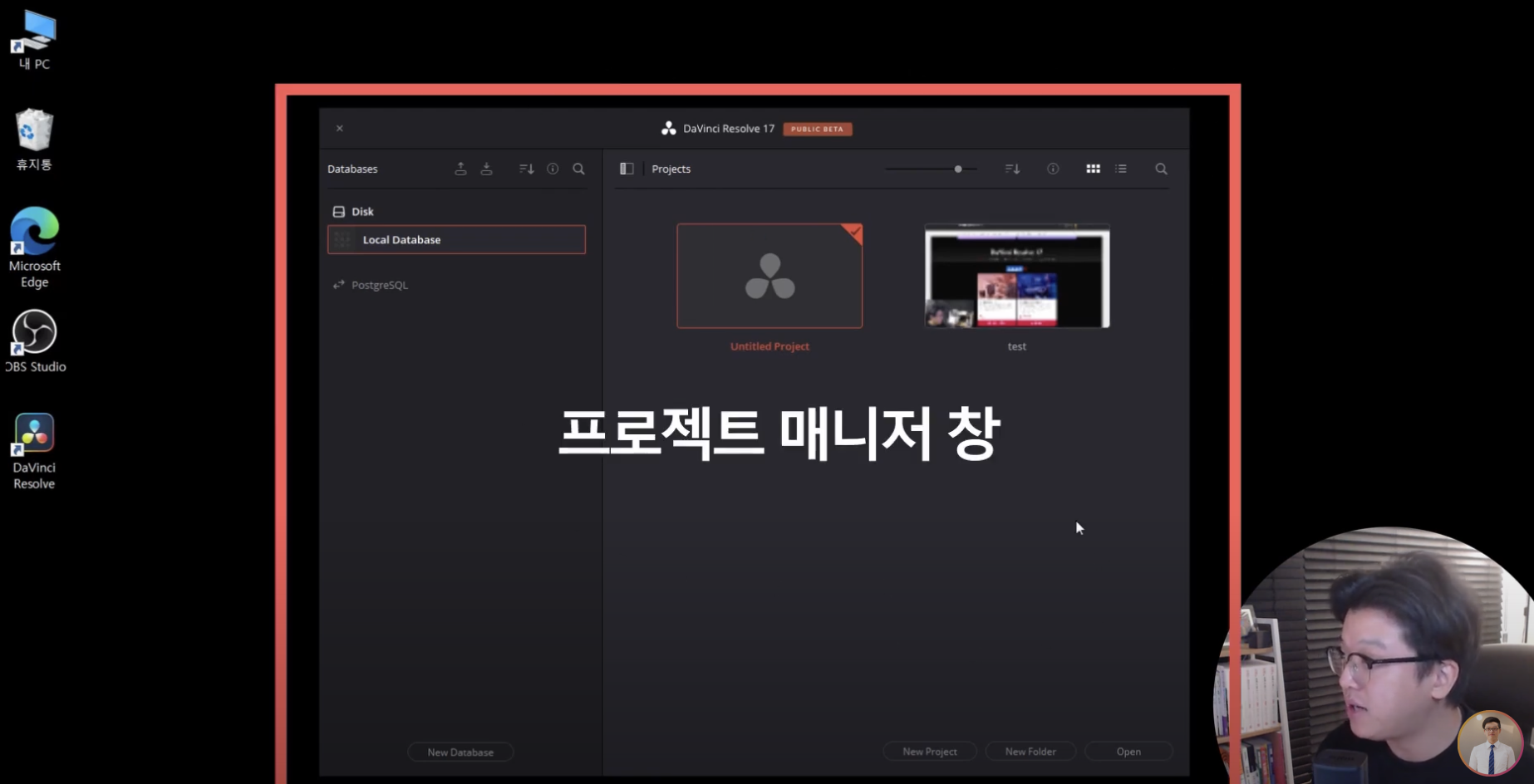Toggle the Databases sidebar panel icon
Image resolution: width=1534 pixels, height=784 pixels.
tap(627, 169)
